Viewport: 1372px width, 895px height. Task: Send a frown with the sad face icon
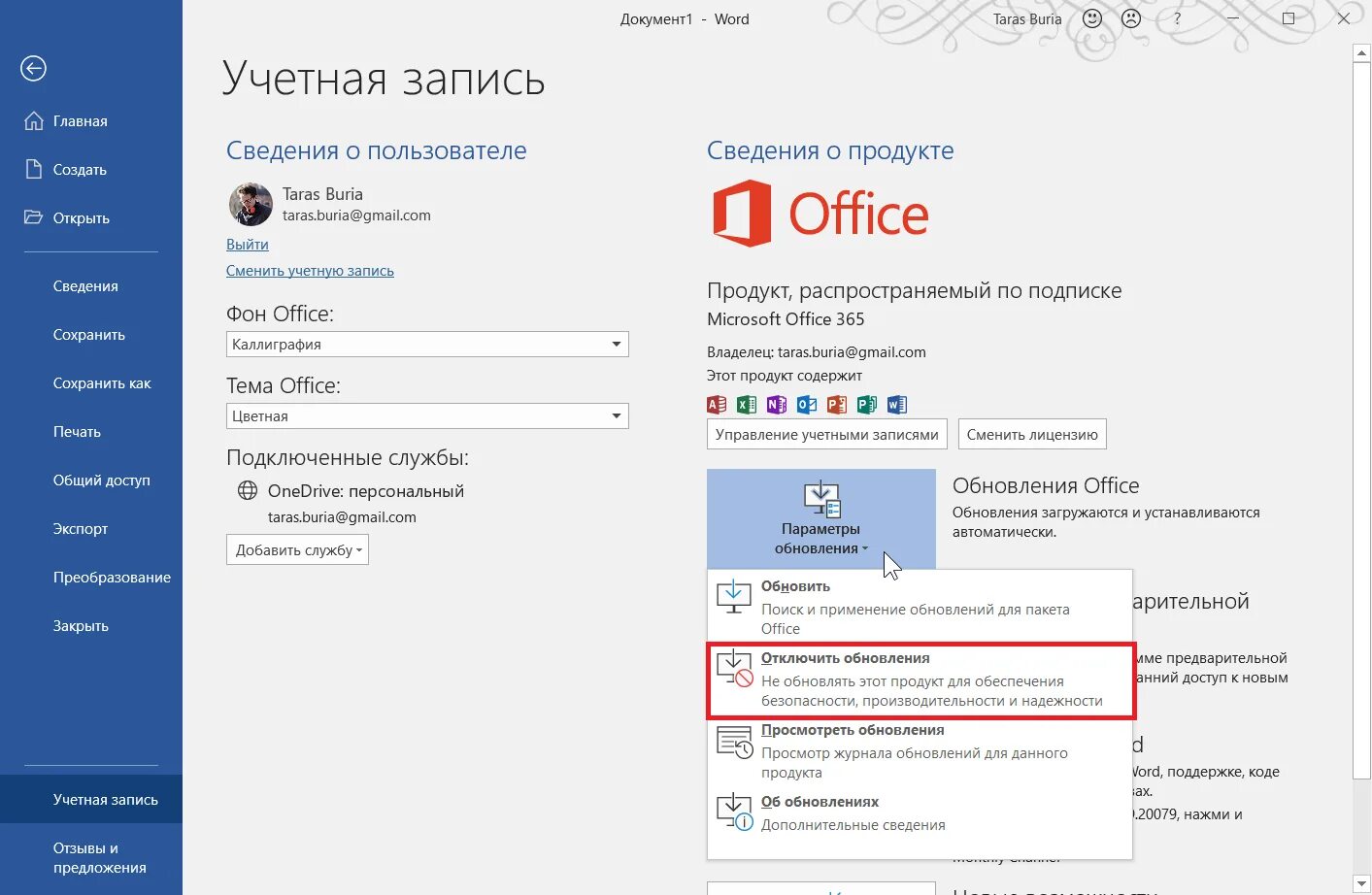(1131, 18)
